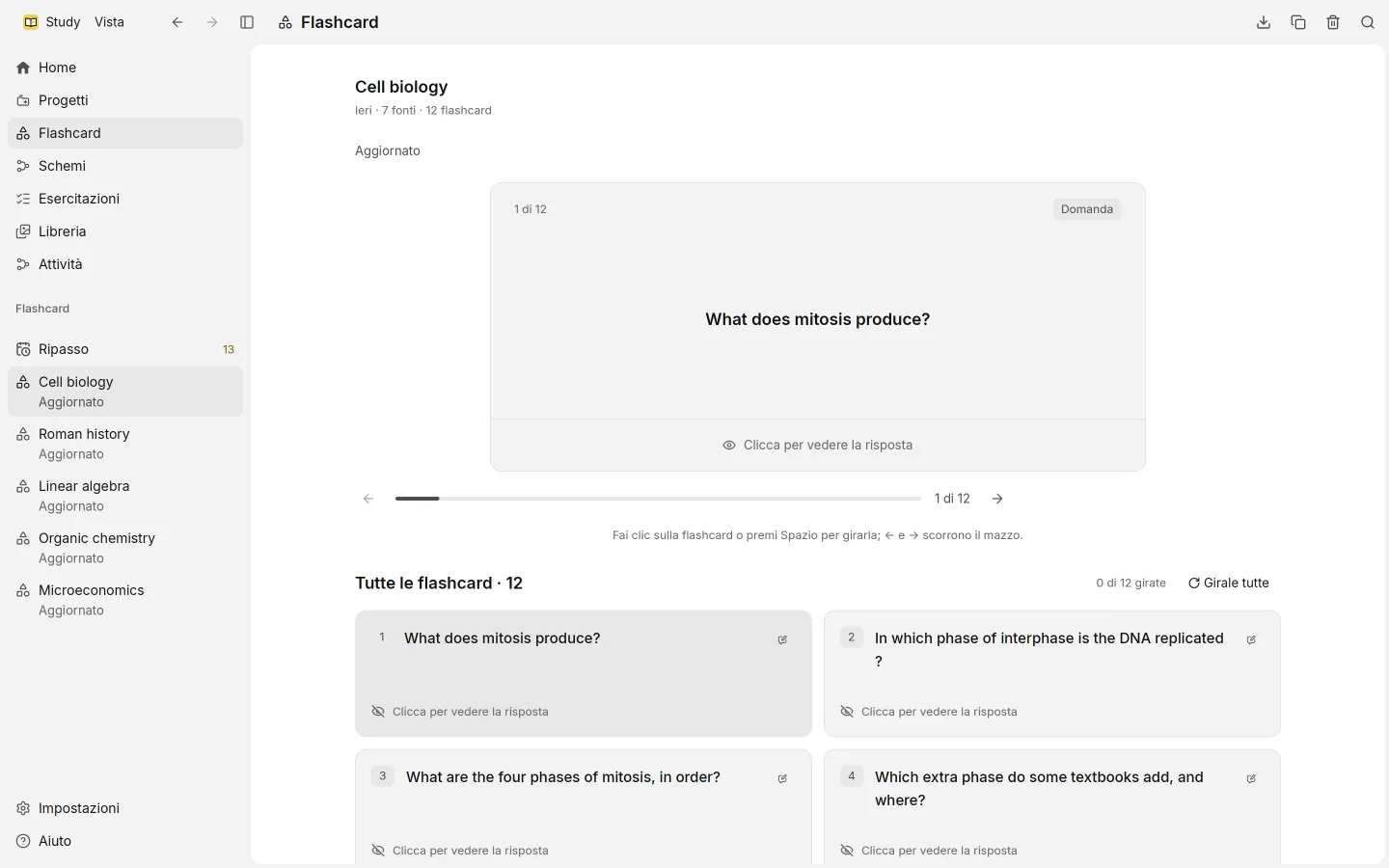This screenshot has width=1389, height=868.
Task: Click the Study app logo icon
Action: tap(31, 22)
